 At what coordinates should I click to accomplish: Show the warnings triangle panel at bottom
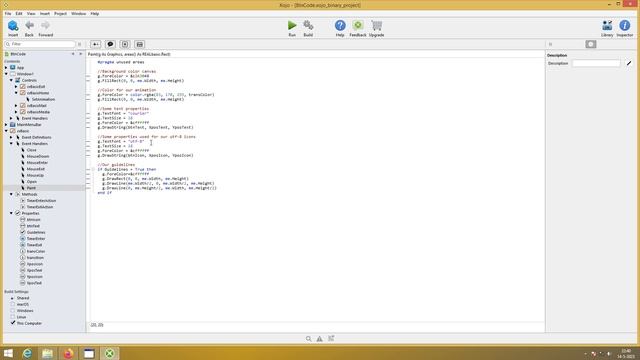pyautogui.click(x=320, y=338)
